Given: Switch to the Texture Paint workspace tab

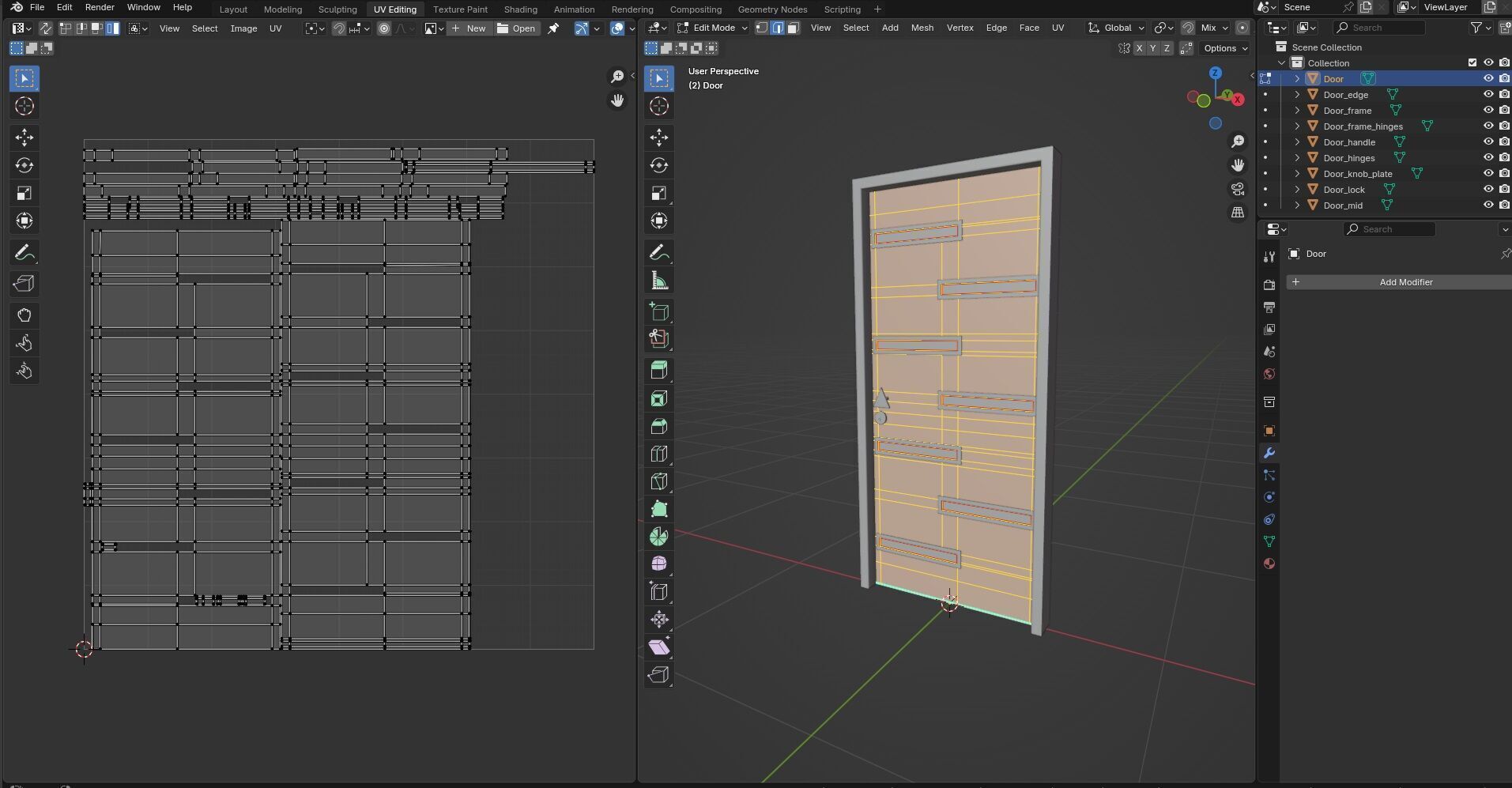Looking at the screenshot, I should (460, 9).
